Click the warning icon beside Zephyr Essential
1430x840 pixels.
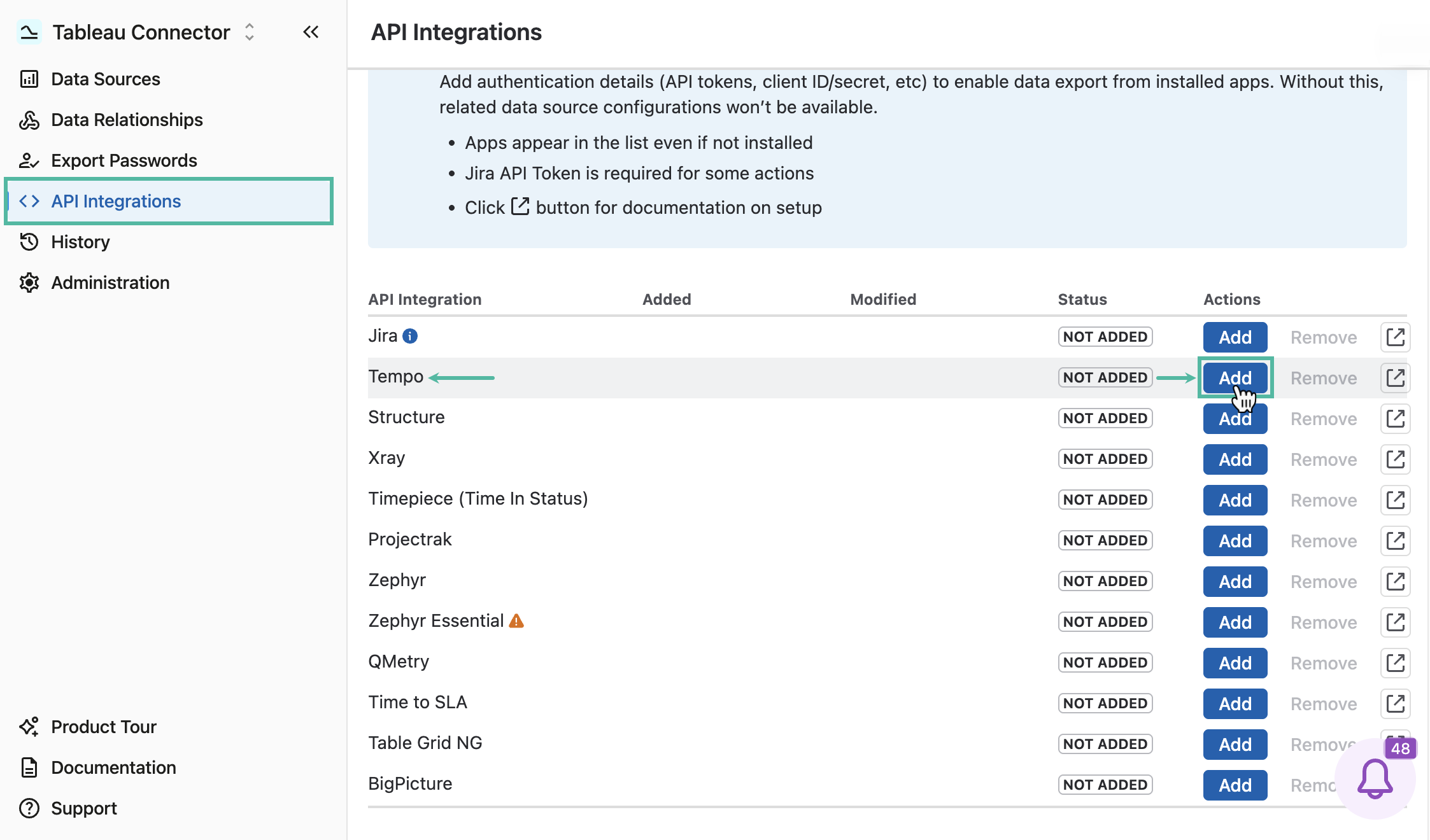pos(516,620)
